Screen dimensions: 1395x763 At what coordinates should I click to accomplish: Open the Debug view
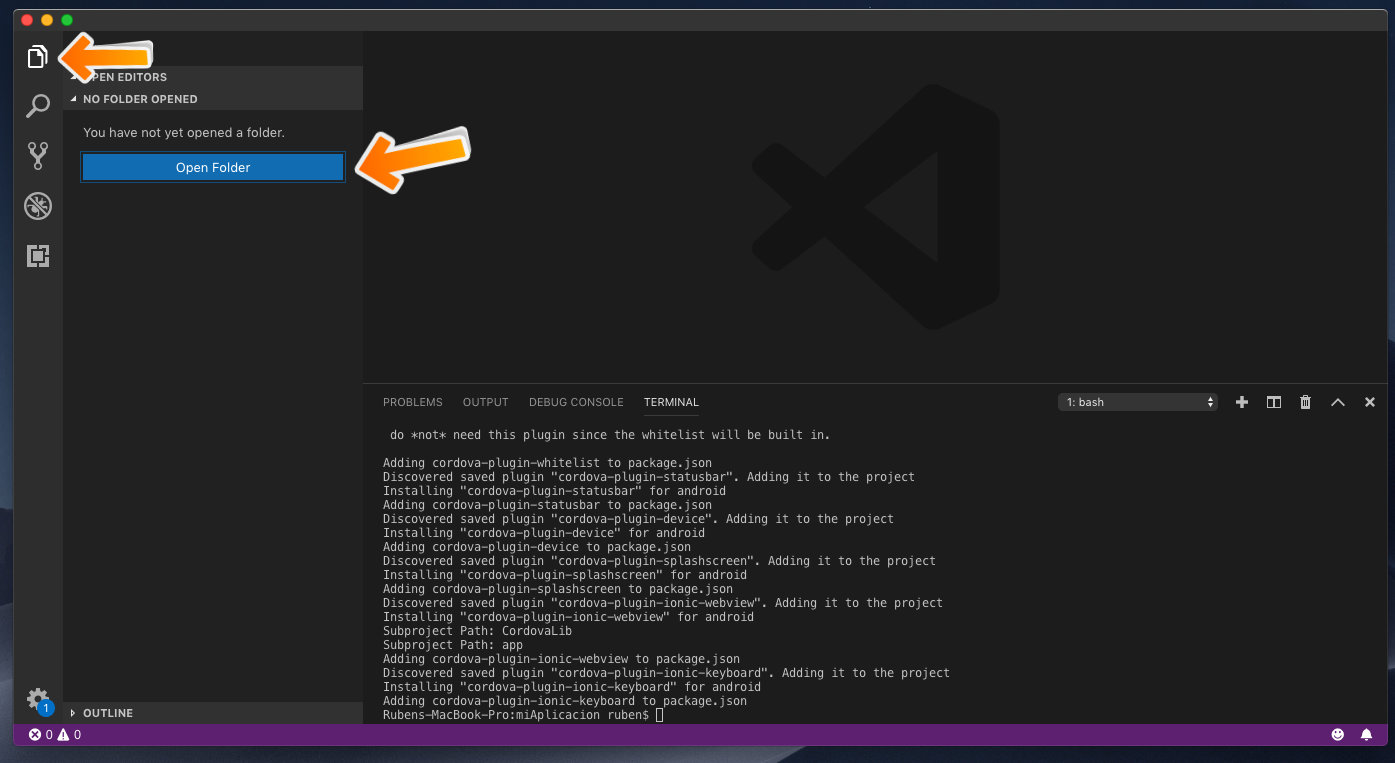(37, 206)
